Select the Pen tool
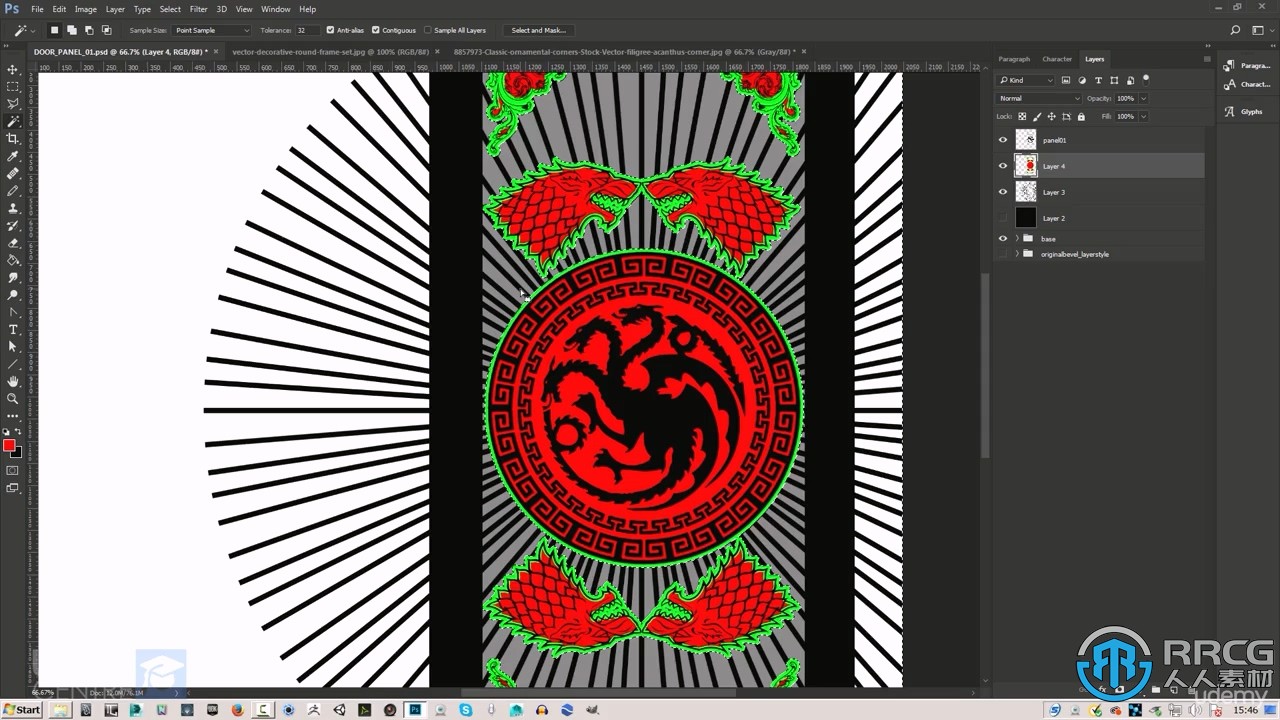This screenshot has height=720, width=1280. (x=13, y=312)
